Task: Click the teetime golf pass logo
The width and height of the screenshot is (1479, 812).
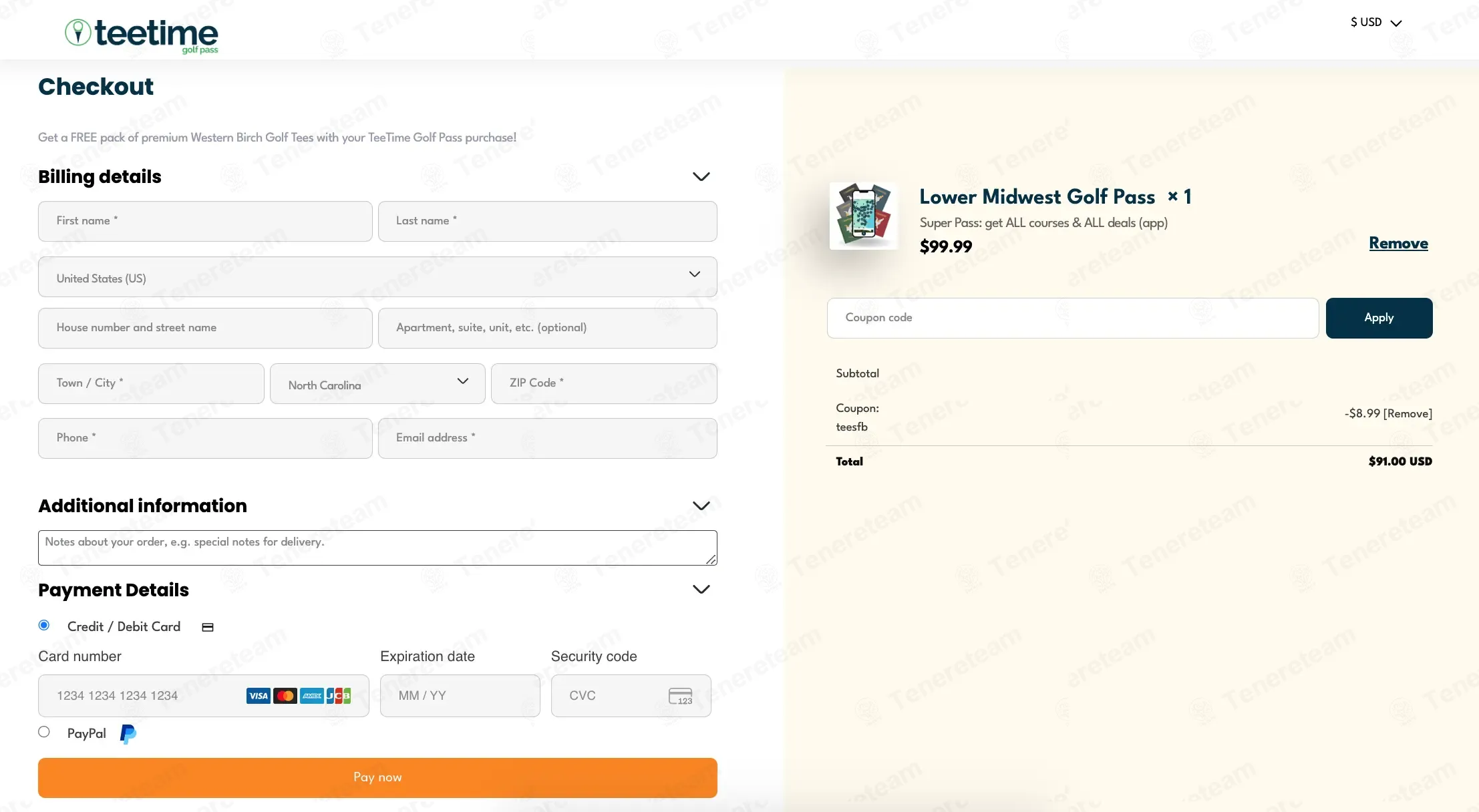Action: 142,35
